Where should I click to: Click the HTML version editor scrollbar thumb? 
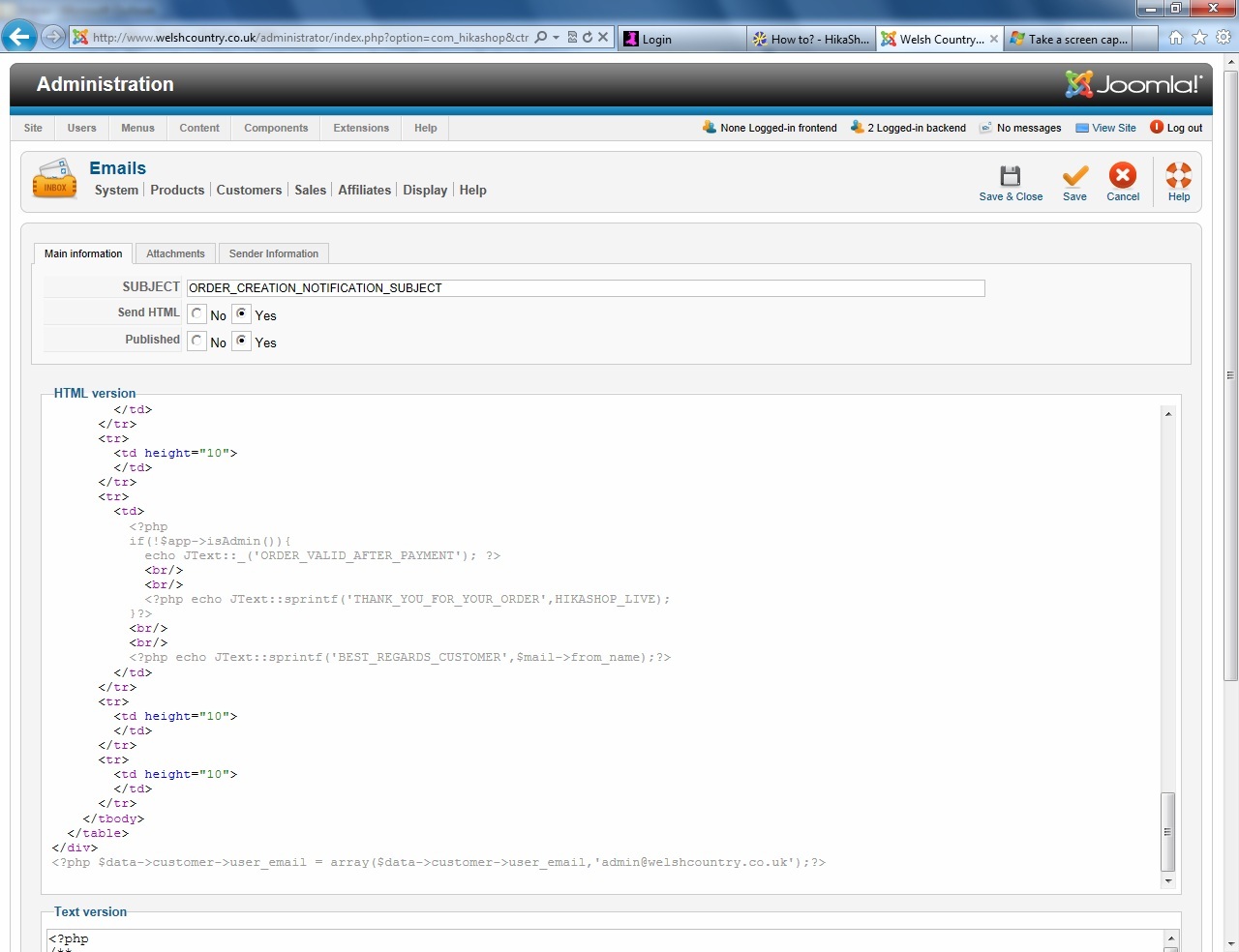click(1168, 831)
